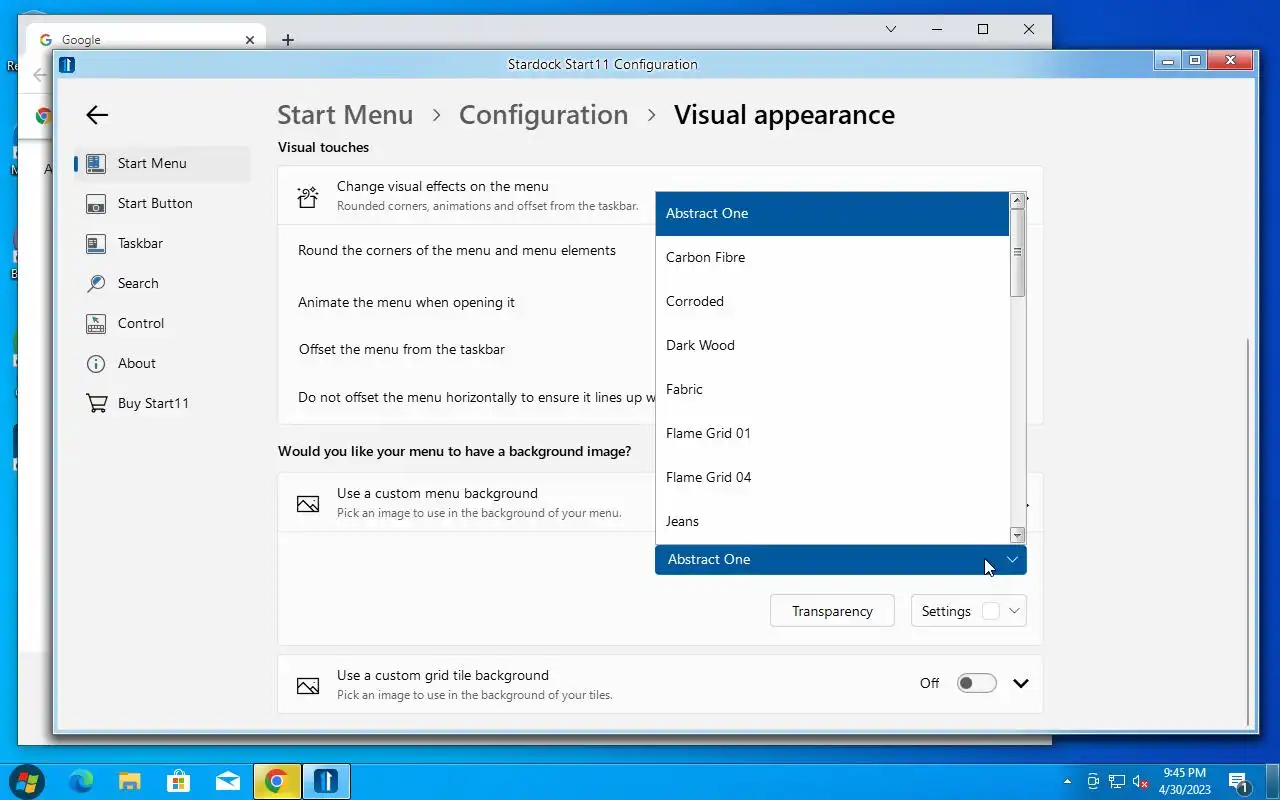
Task: Click the Start Menu breadcrumb link
Action: [345, 115]
